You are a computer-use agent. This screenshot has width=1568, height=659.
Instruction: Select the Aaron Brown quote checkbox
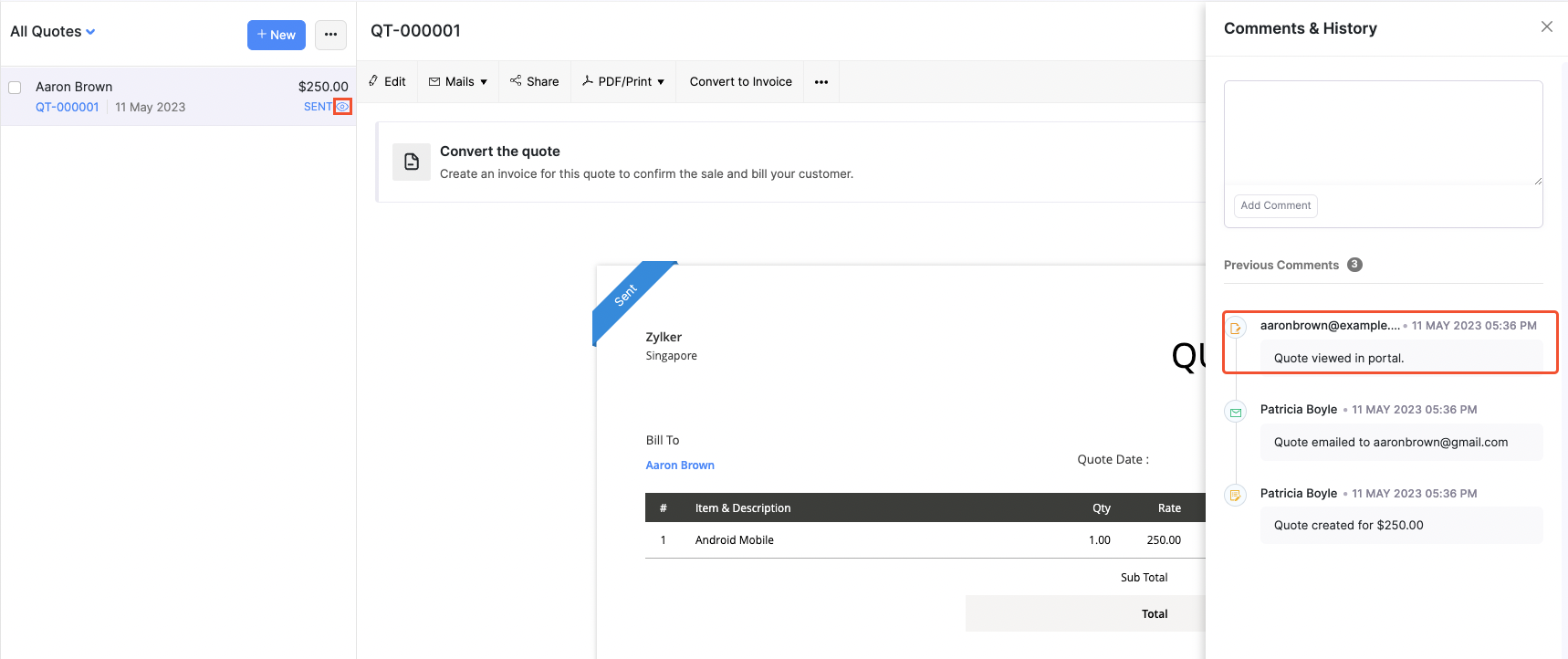point(15,88)
